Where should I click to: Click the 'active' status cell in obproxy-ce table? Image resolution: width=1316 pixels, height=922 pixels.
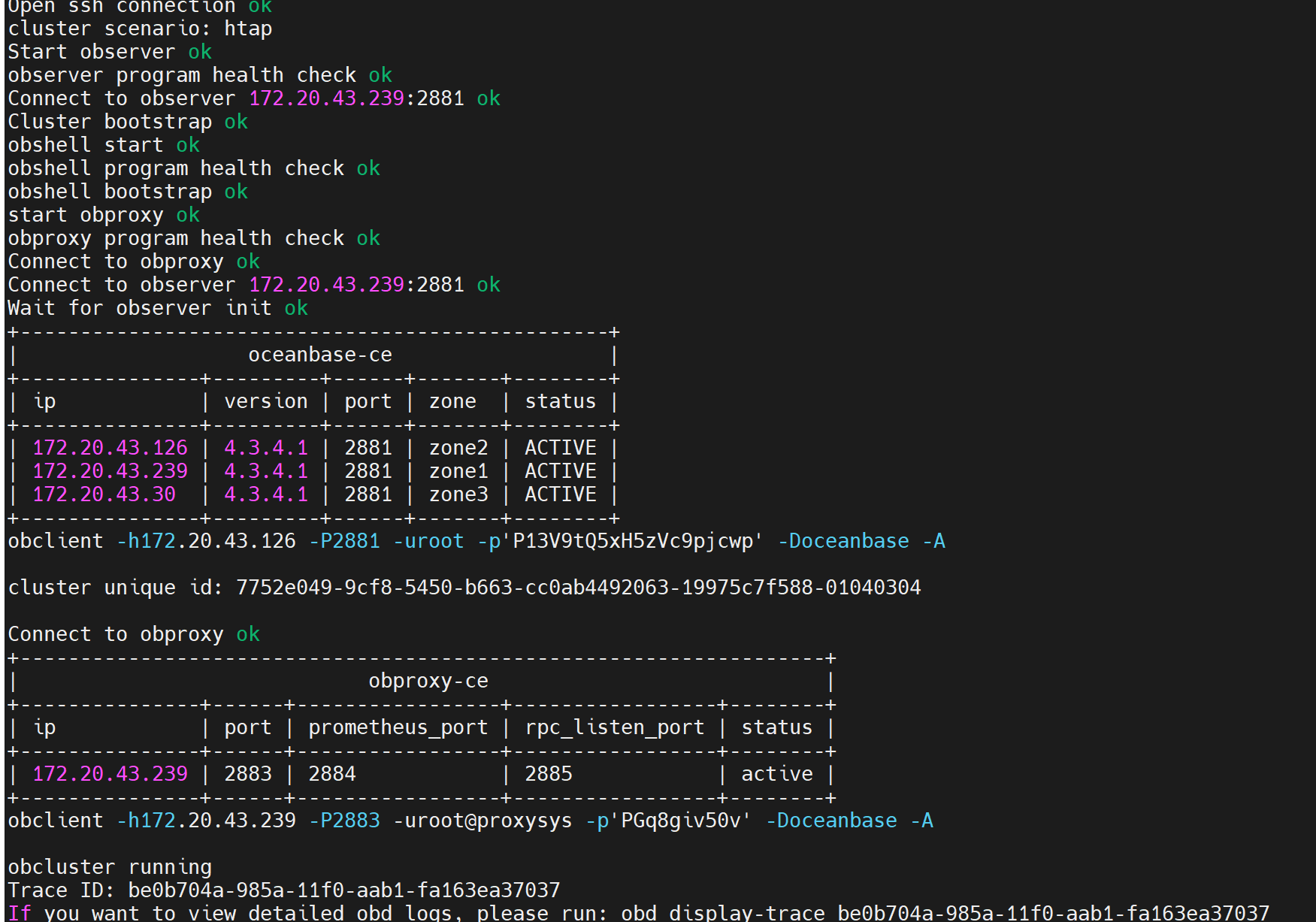[777, 775]
